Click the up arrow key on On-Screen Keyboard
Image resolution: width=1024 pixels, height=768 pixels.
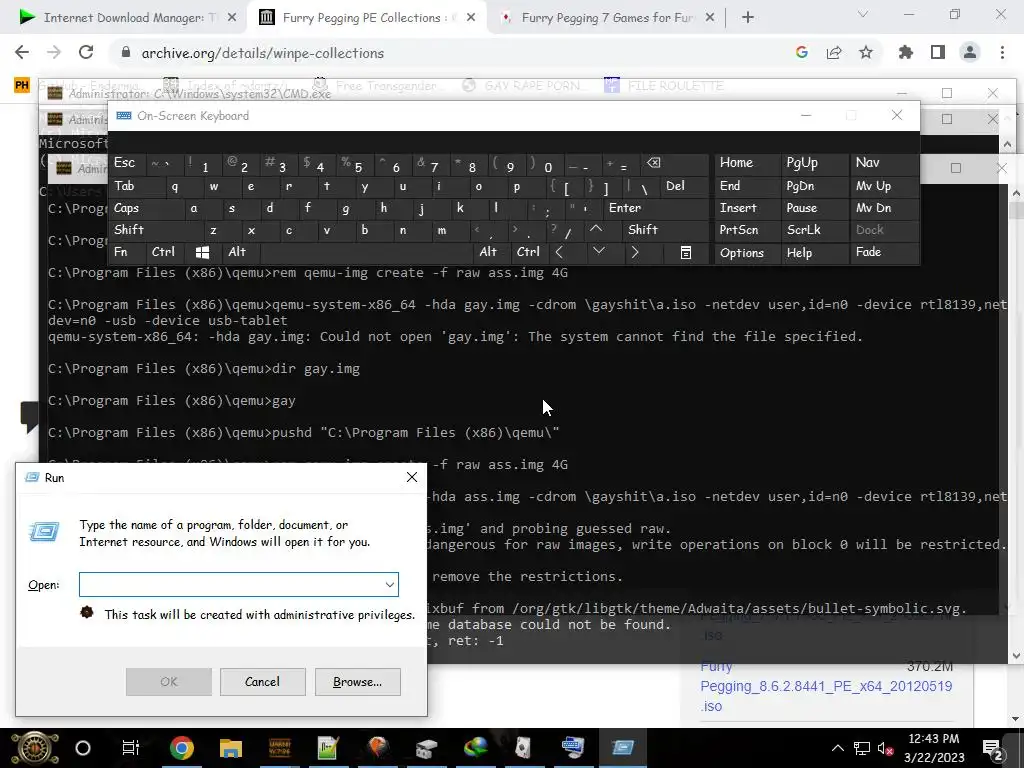tap(596, 229)
